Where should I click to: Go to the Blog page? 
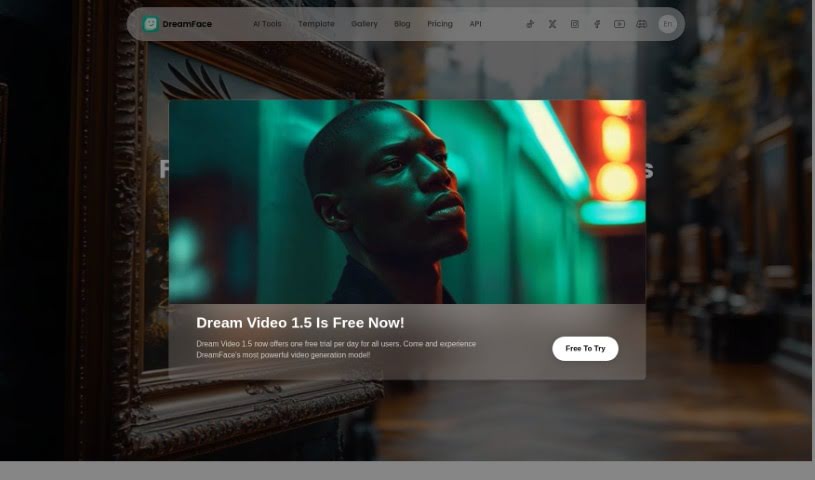(x=402, y=24)
